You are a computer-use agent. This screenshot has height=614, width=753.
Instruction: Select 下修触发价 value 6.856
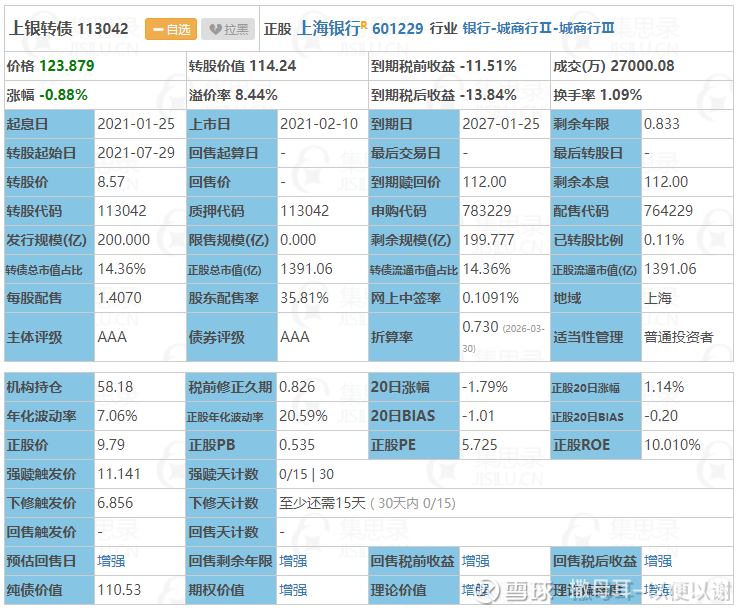point(115,503)
